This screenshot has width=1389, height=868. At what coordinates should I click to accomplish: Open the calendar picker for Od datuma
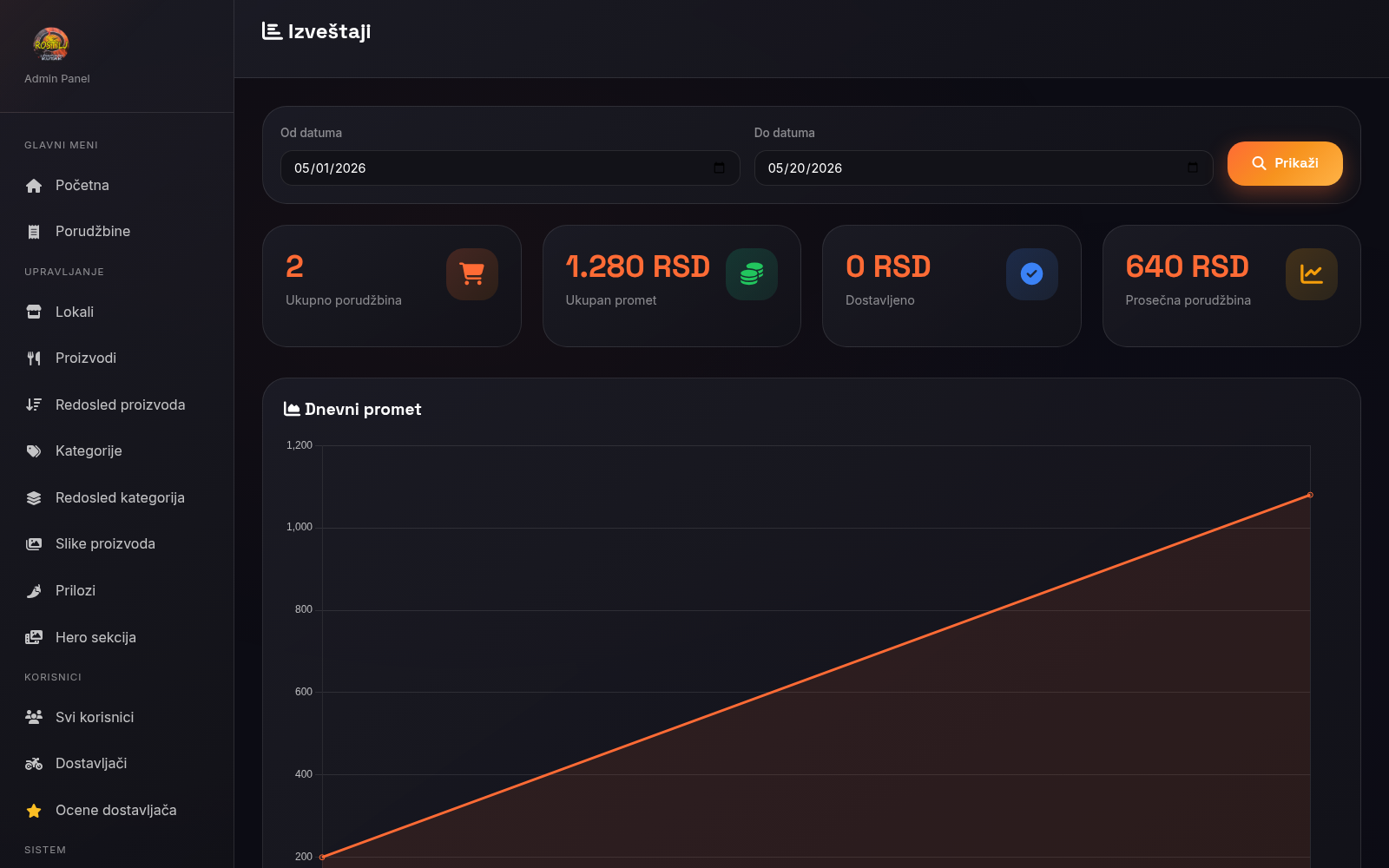click(x=719, y=168)
